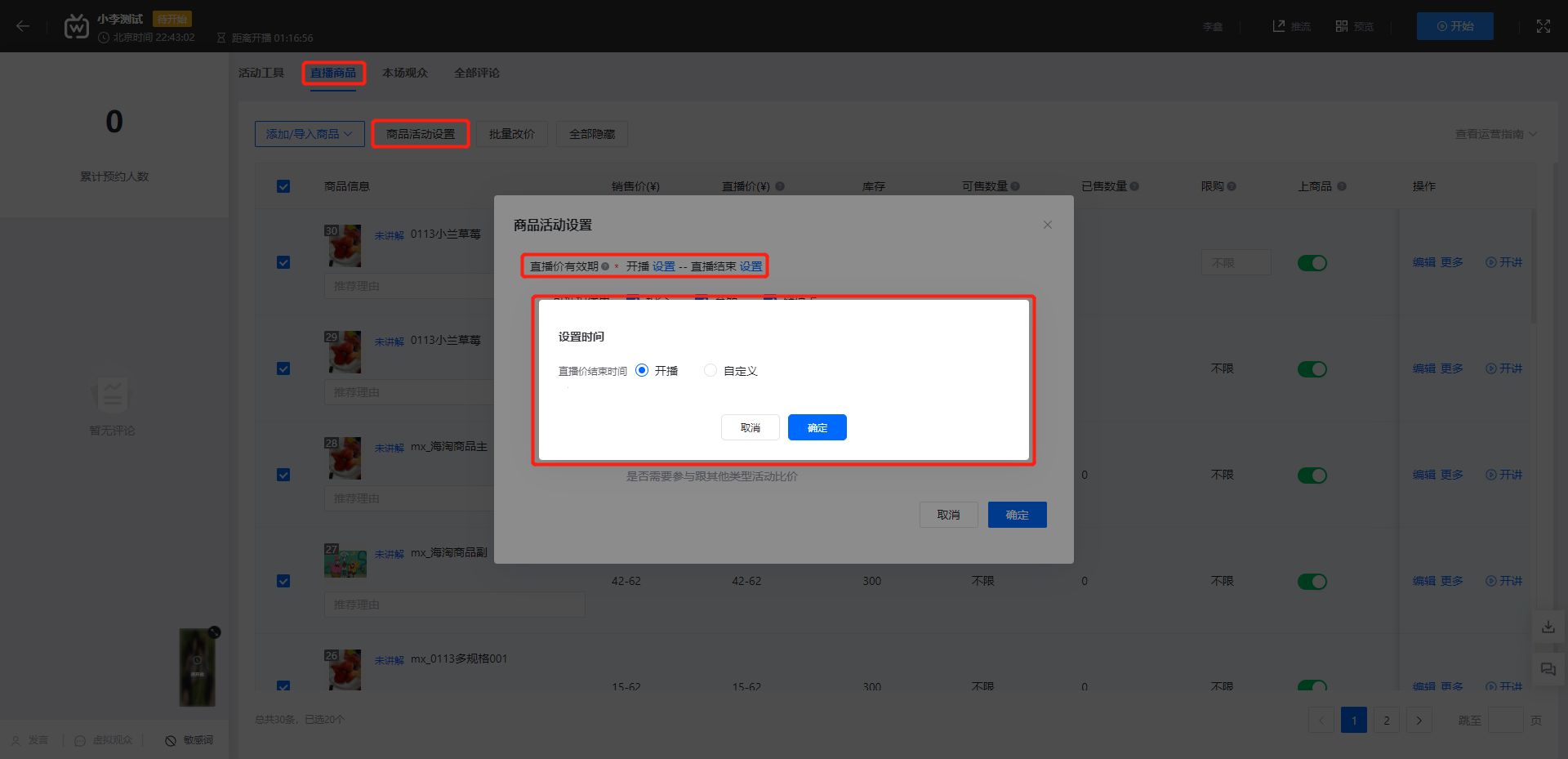Uncheck the checkbox for item 28 mx_海淘商品主
Viewport: 1568px width, 759px height.
pyautogui.click(x=283, y=475)
